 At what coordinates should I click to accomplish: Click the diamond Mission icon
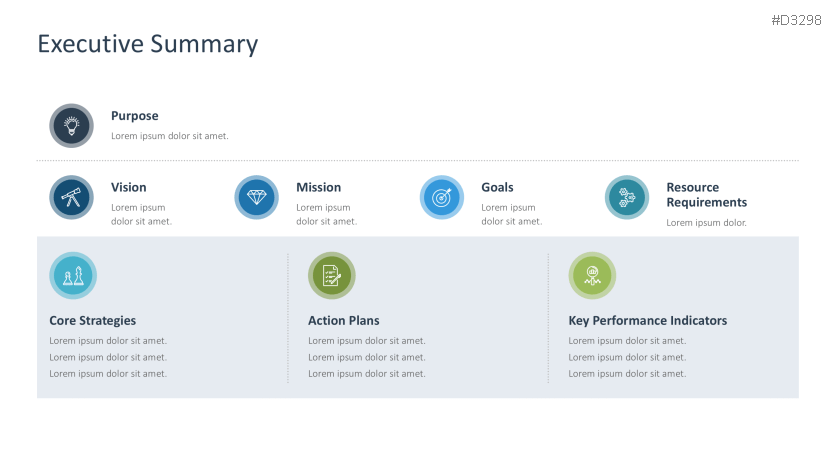coord(256,197)
